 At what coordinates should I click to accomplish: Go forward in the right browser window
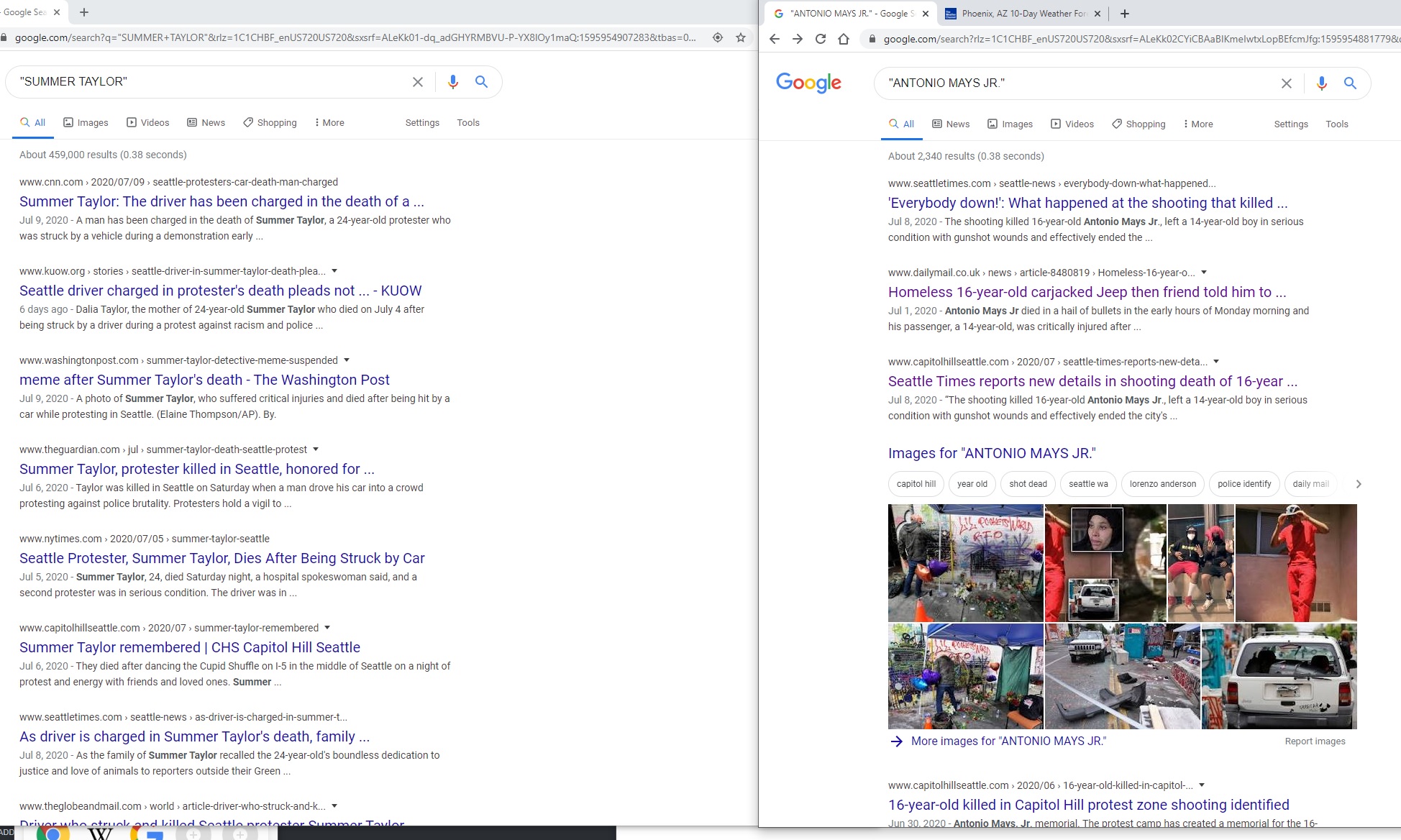[798, 39]
